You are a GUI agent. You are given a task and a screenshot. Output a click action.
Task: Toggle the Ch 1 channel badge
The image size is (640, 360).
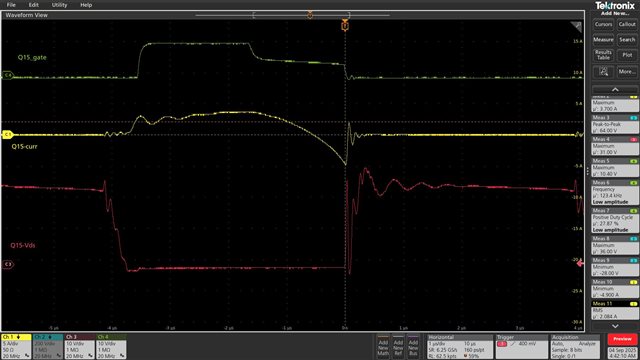coord(16,347)
